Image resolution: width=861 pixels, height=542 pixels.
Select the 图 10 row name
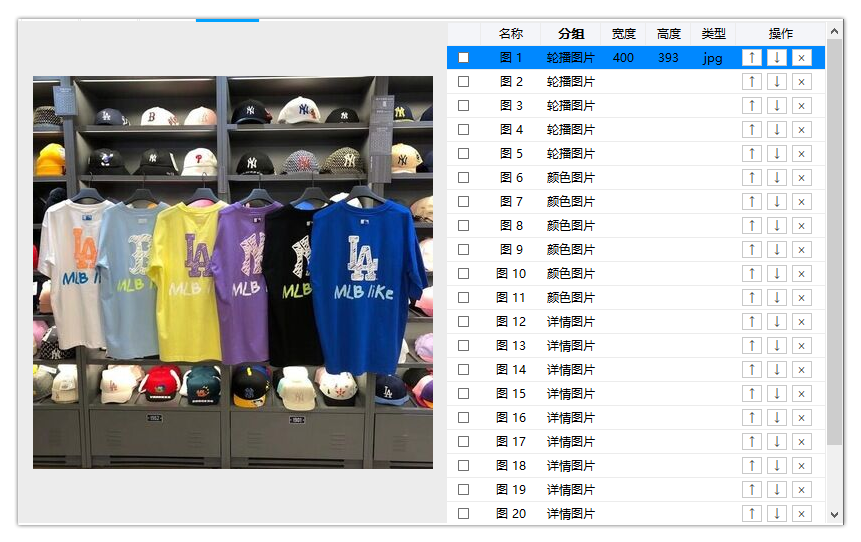[511, 273]
